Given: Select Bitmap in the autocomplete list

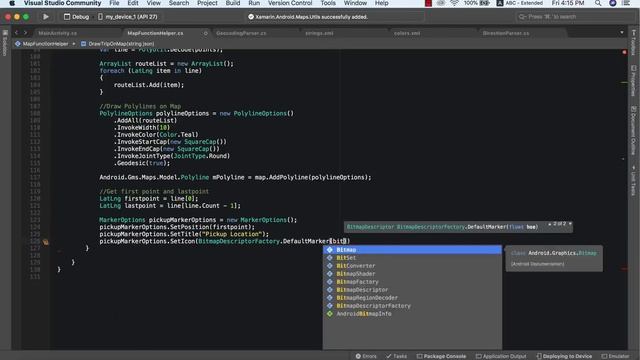Looking at the screenshot, I should tap(412, 250).
